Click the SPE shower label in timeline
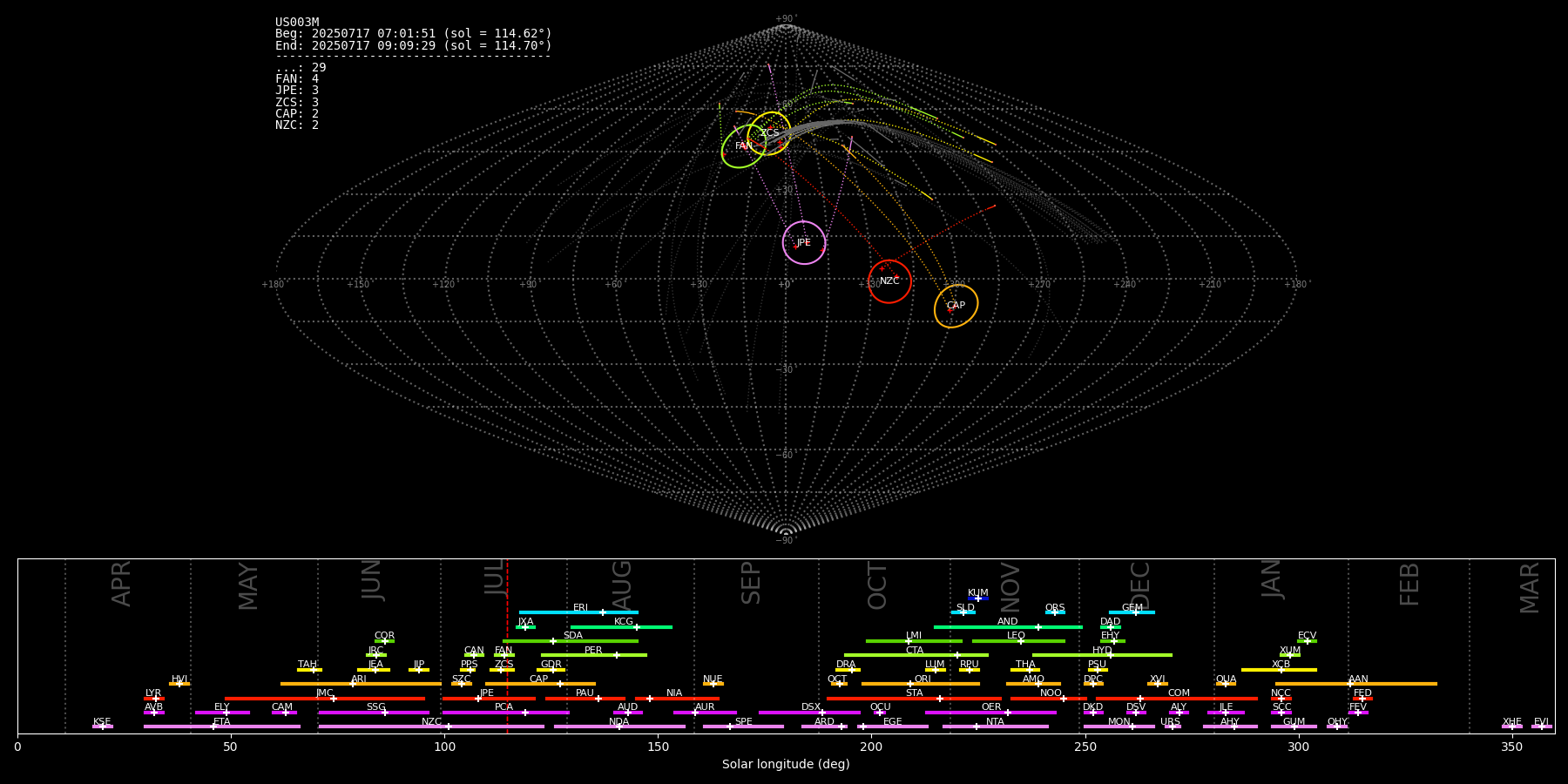Viewport: 1568px width, 784px height. coord(743,722)
